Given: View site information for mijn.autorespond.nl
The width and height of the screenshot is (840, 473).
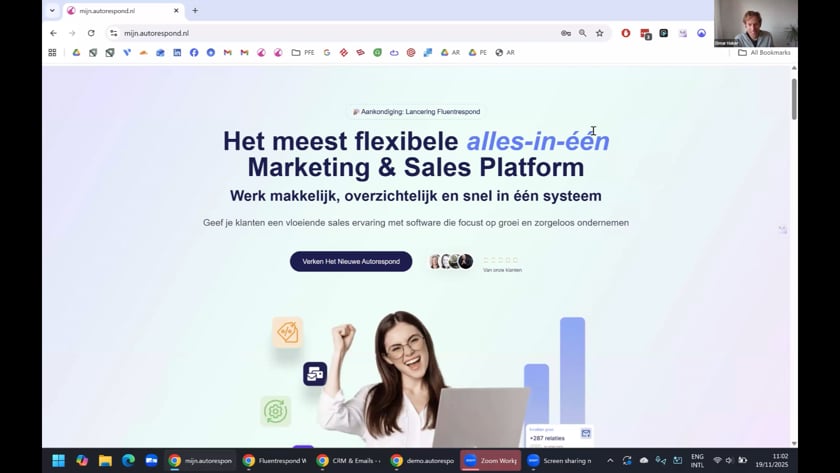Looking at the screenshot, I should point(114,33).
